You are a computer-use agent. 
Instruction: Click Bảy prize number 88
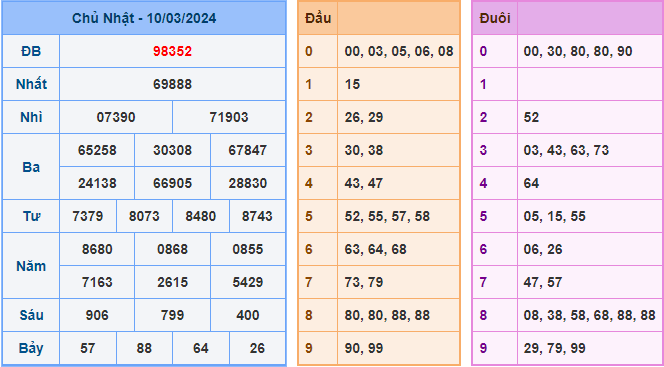pyautogui.click(x=144, y=348)
